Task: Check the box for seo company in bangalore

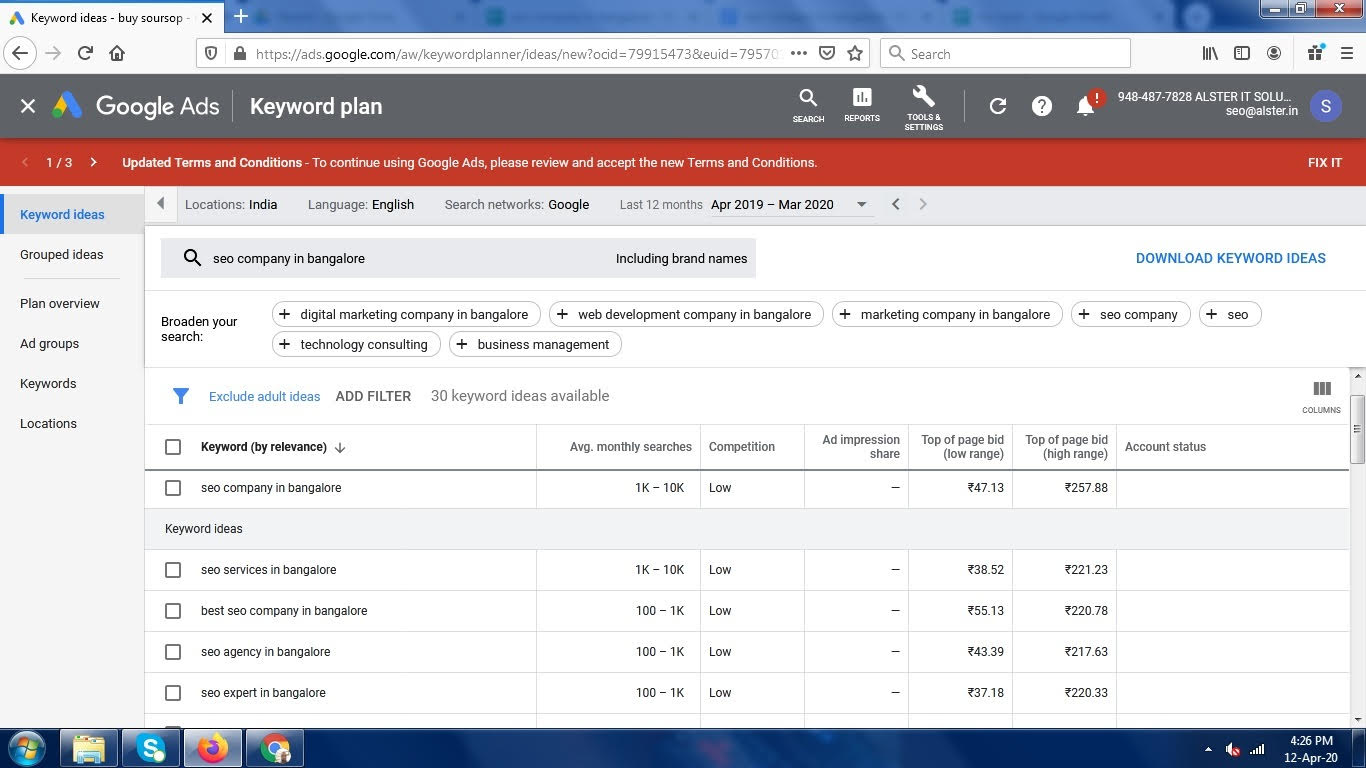Action: click(x=173, y=488)
